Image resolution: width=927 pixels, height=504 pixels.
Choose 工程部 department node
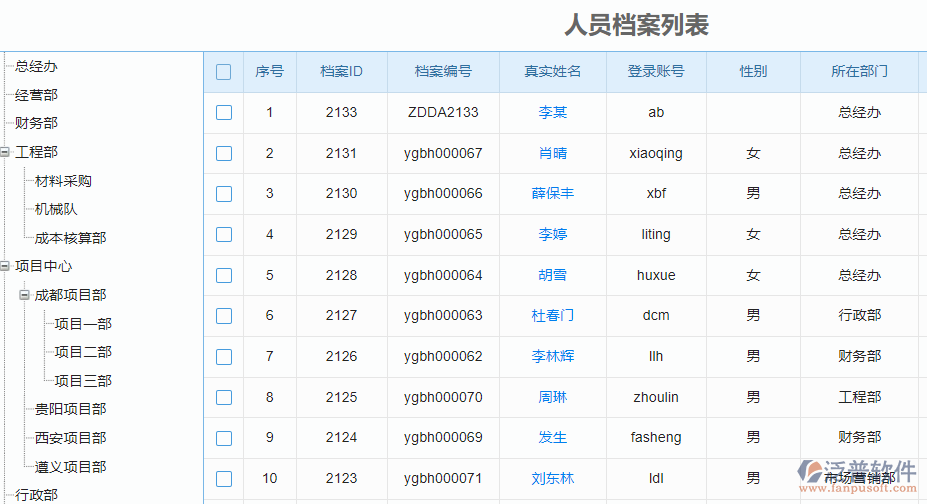(x=36, y=152)
